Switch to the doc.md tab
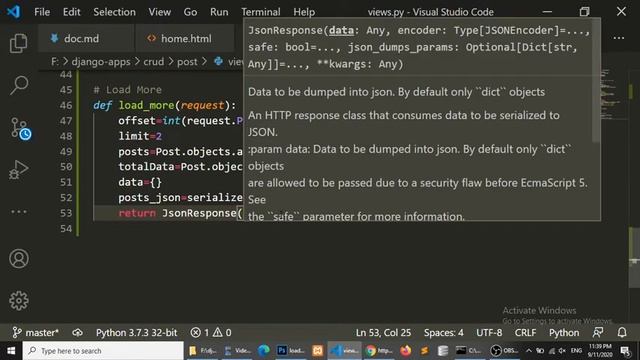The height and width of the screenshot is (360, 640). pyautogui.click(x=86, y=38)
